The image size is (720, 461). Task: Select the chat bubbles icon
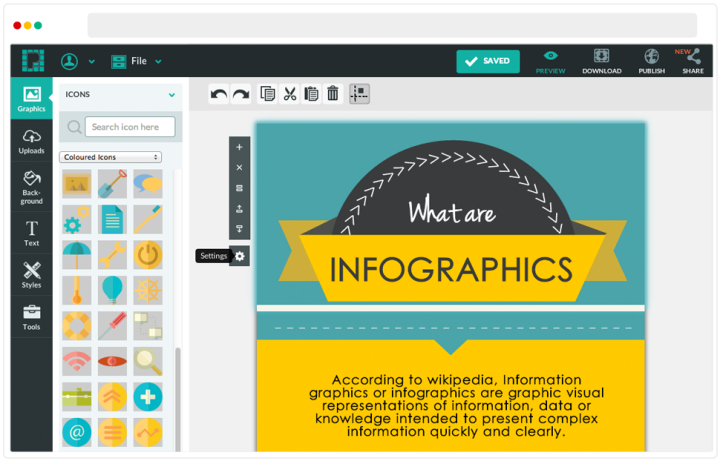point(148,184)
